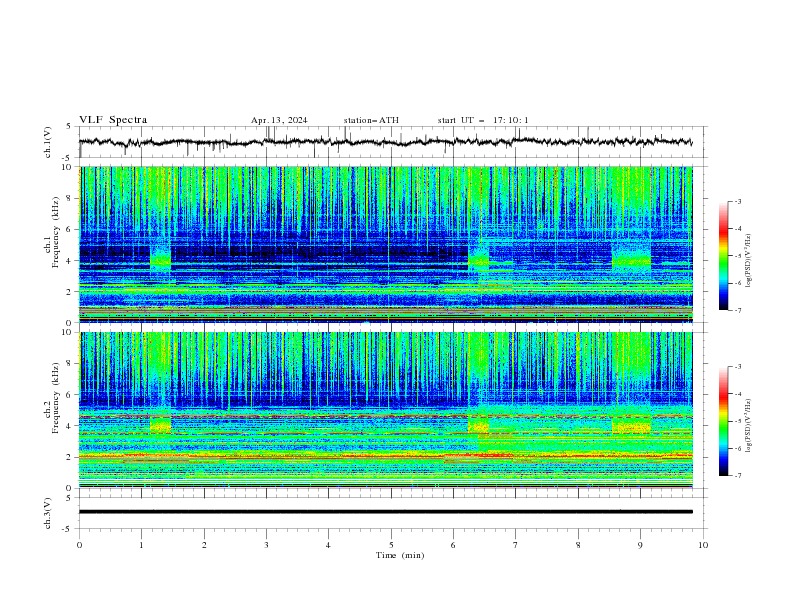Click the 'VLF Spectra' title text
Image resolution: width=792 pixels, height=612 pixels.
[x=113, y=120]
